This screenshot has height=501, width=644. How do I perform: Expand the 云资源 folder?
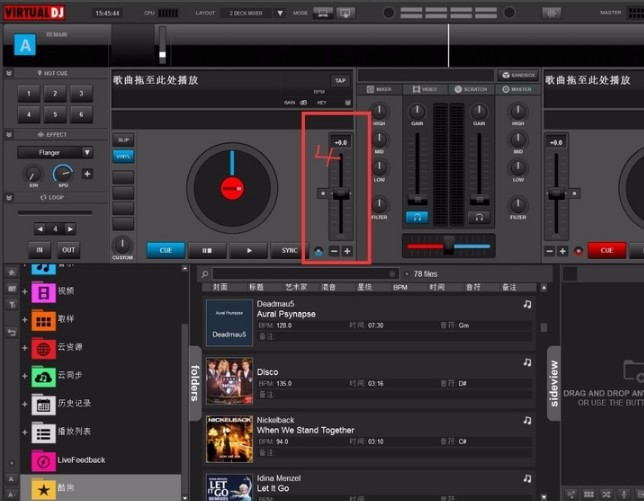[25, 348]
